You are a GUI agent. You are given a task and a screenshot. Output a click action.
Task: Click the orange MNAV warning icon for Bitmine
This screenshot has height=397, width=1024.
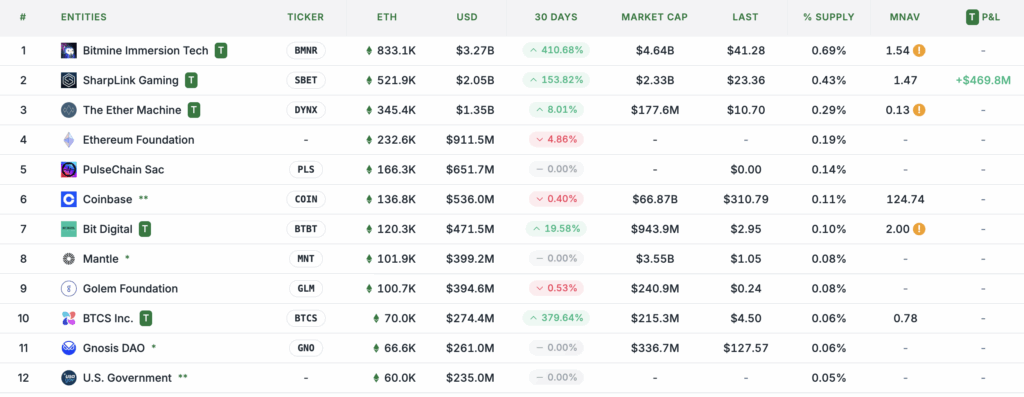click(919, 50)
